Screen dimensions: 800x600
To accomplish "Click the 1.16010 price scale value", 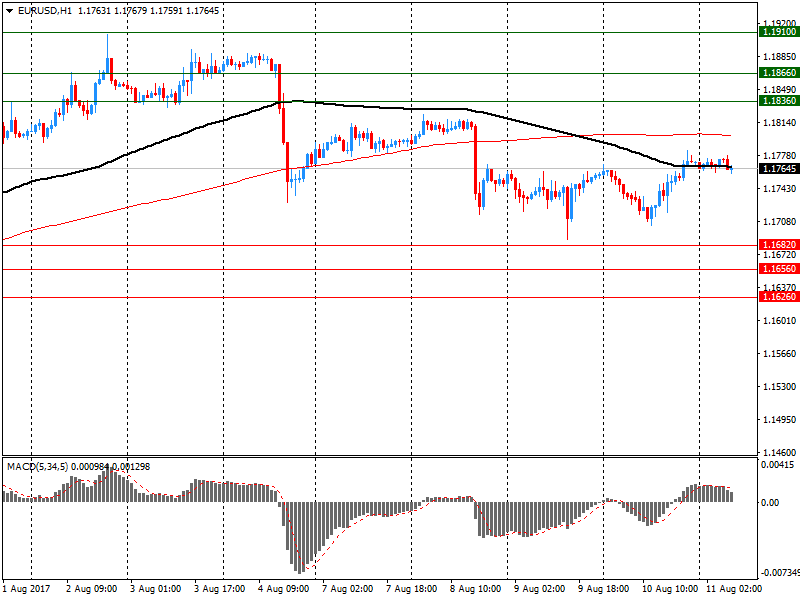I will pyautogui.click(x=779, y=320).
